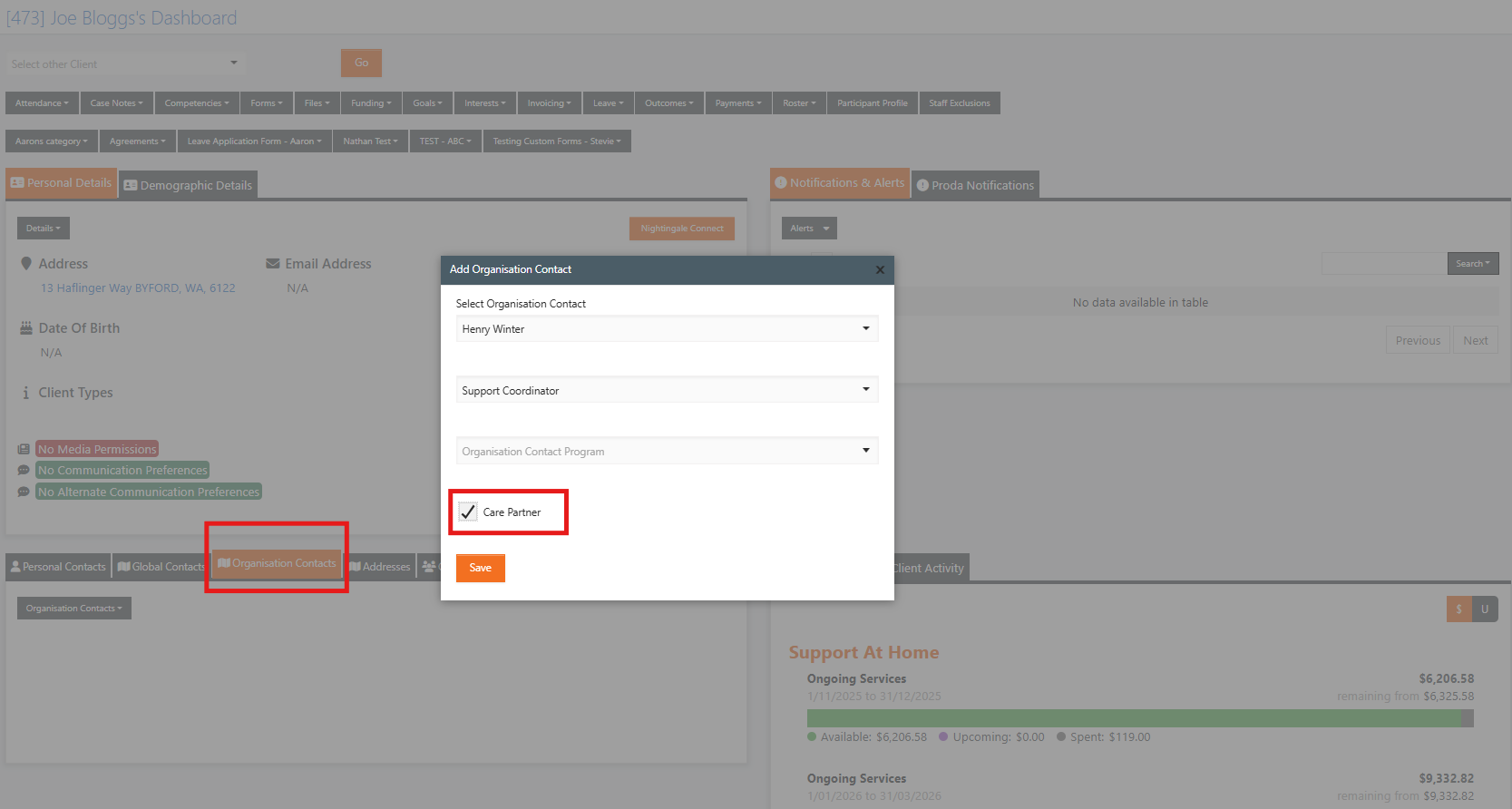Switch to the Global Contacts tab
Screen dimensions: 1512x809
(161, 567)
